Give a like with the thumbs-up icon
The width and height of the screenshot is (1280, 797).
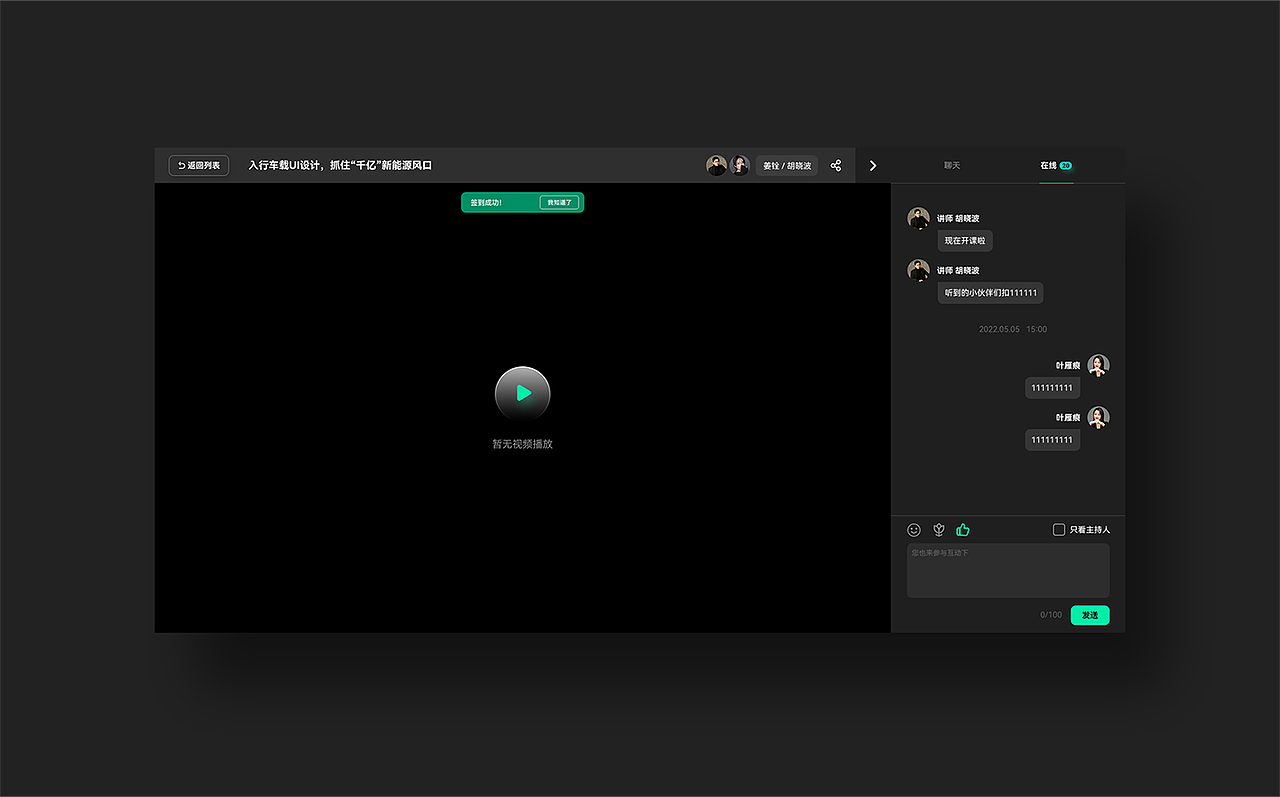pyautogui.click(x=963, y=530)
